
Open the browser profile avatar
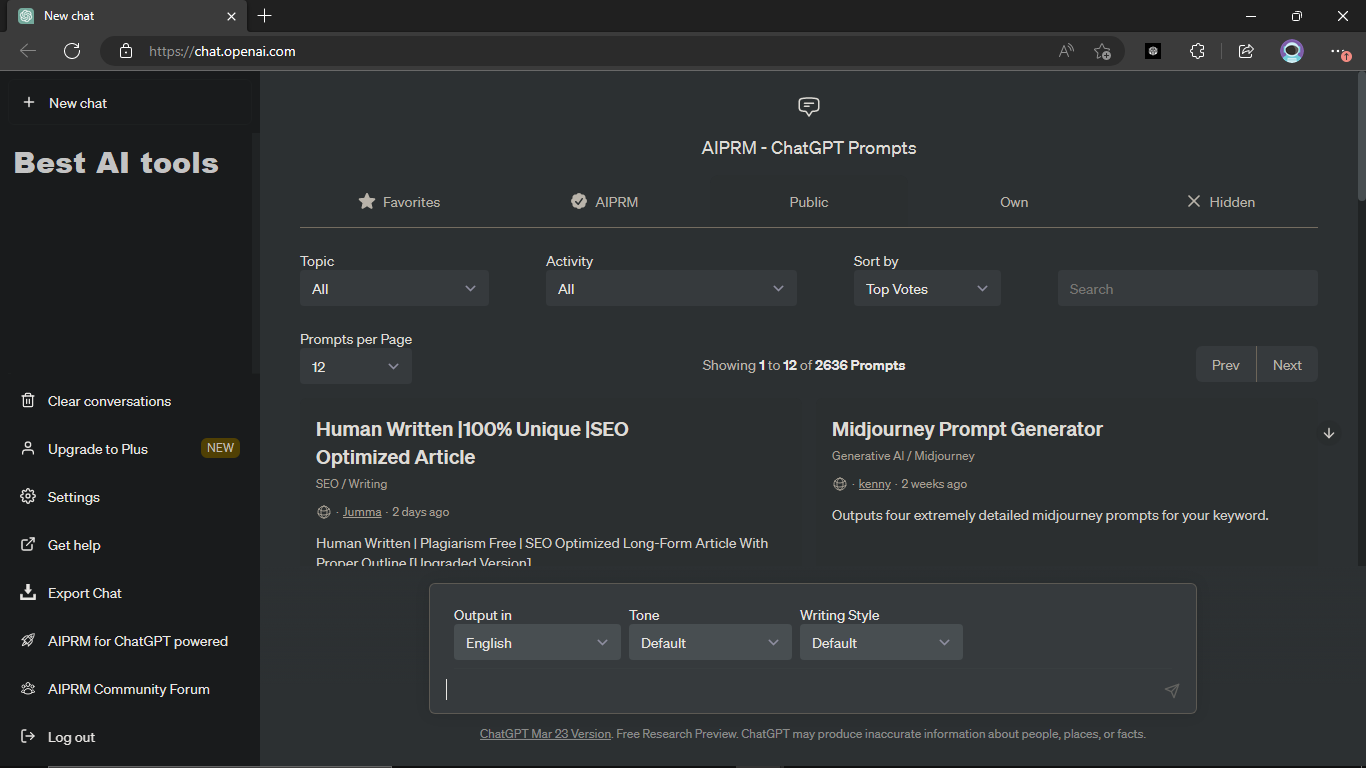point(1292,51)
